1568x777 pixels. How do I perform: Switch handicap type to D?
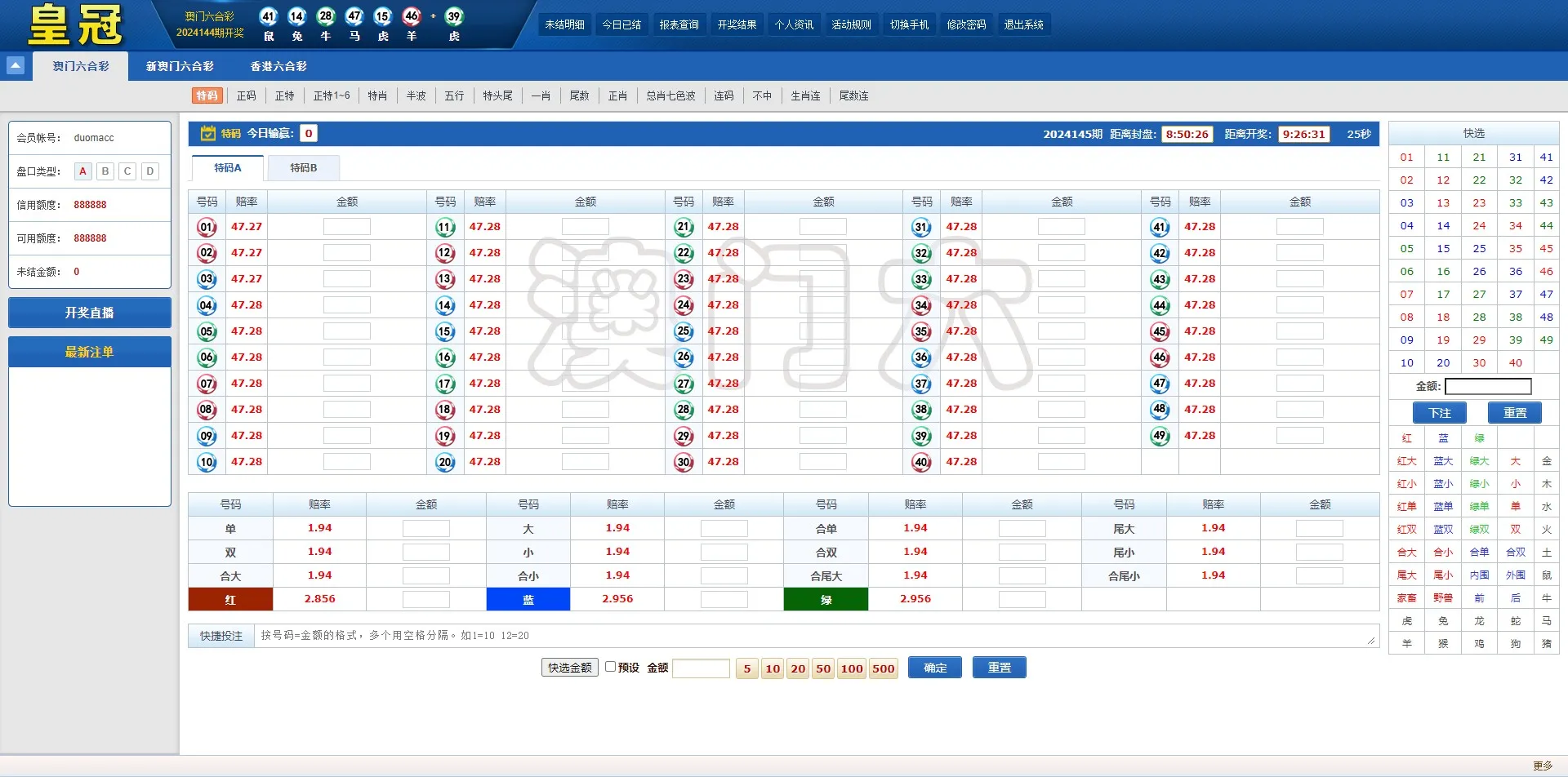click(149, 171)
